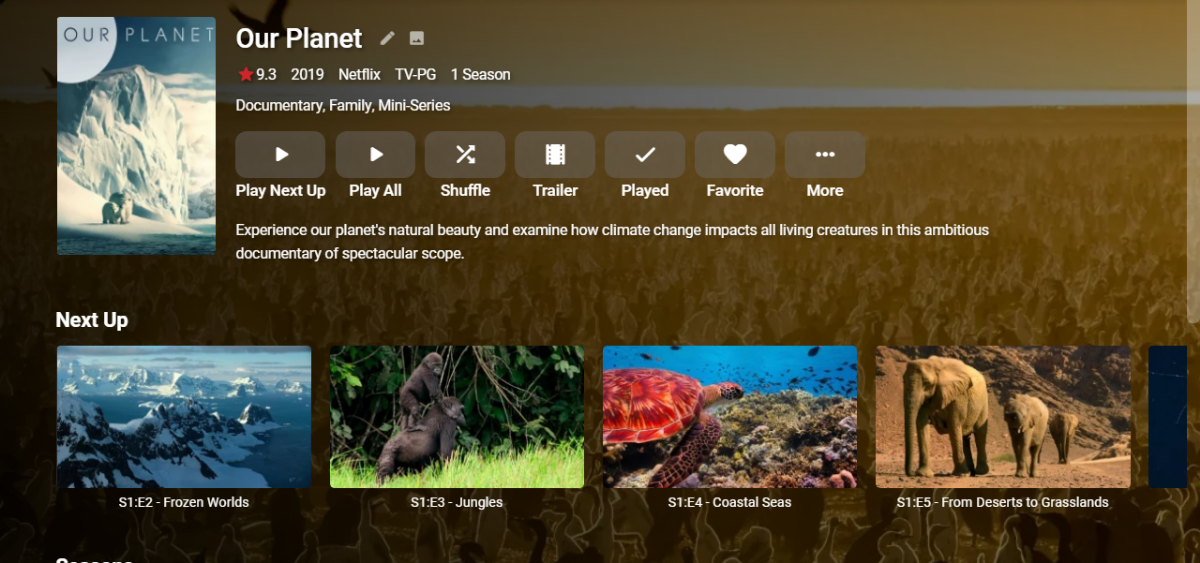Viewport: 1200px width, 563px height.
Task: Click S1:E5 - From Deserts to Grasslands title
Action: pyautogui.click(x=1003, y=502)
